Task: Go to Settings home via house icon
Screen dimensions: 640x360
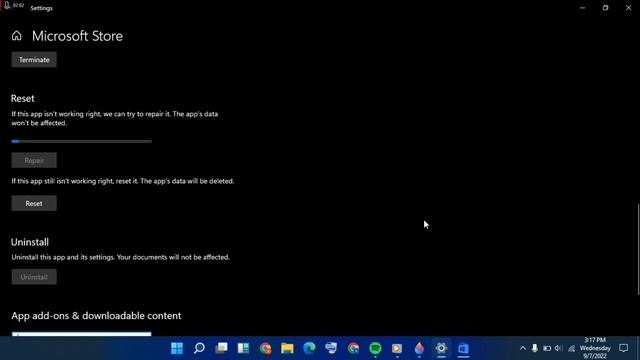Action: point(16,36)
